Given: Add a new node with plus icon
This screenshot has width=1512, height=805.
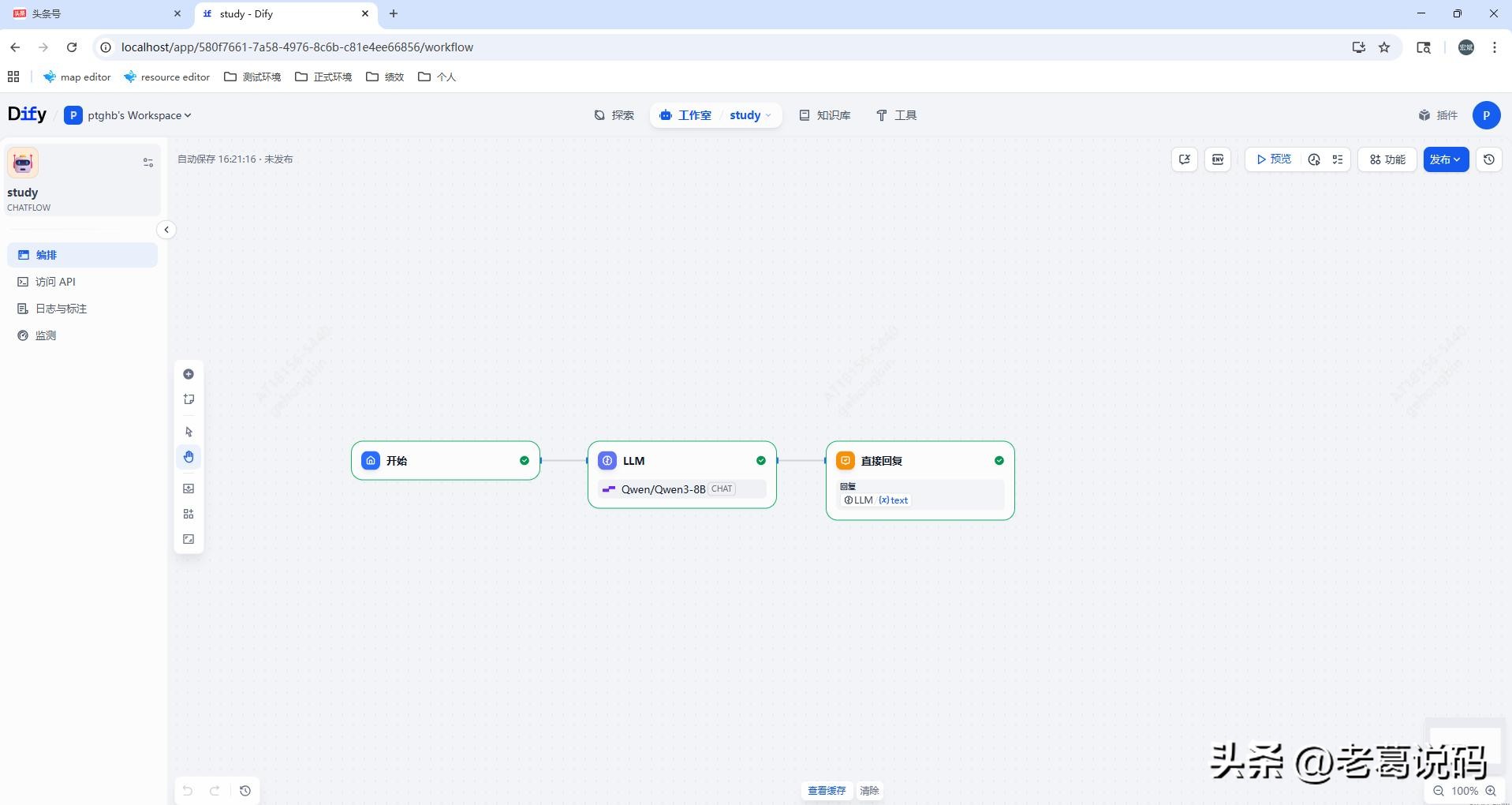Looking at the screenshot, I should [189, 374].
